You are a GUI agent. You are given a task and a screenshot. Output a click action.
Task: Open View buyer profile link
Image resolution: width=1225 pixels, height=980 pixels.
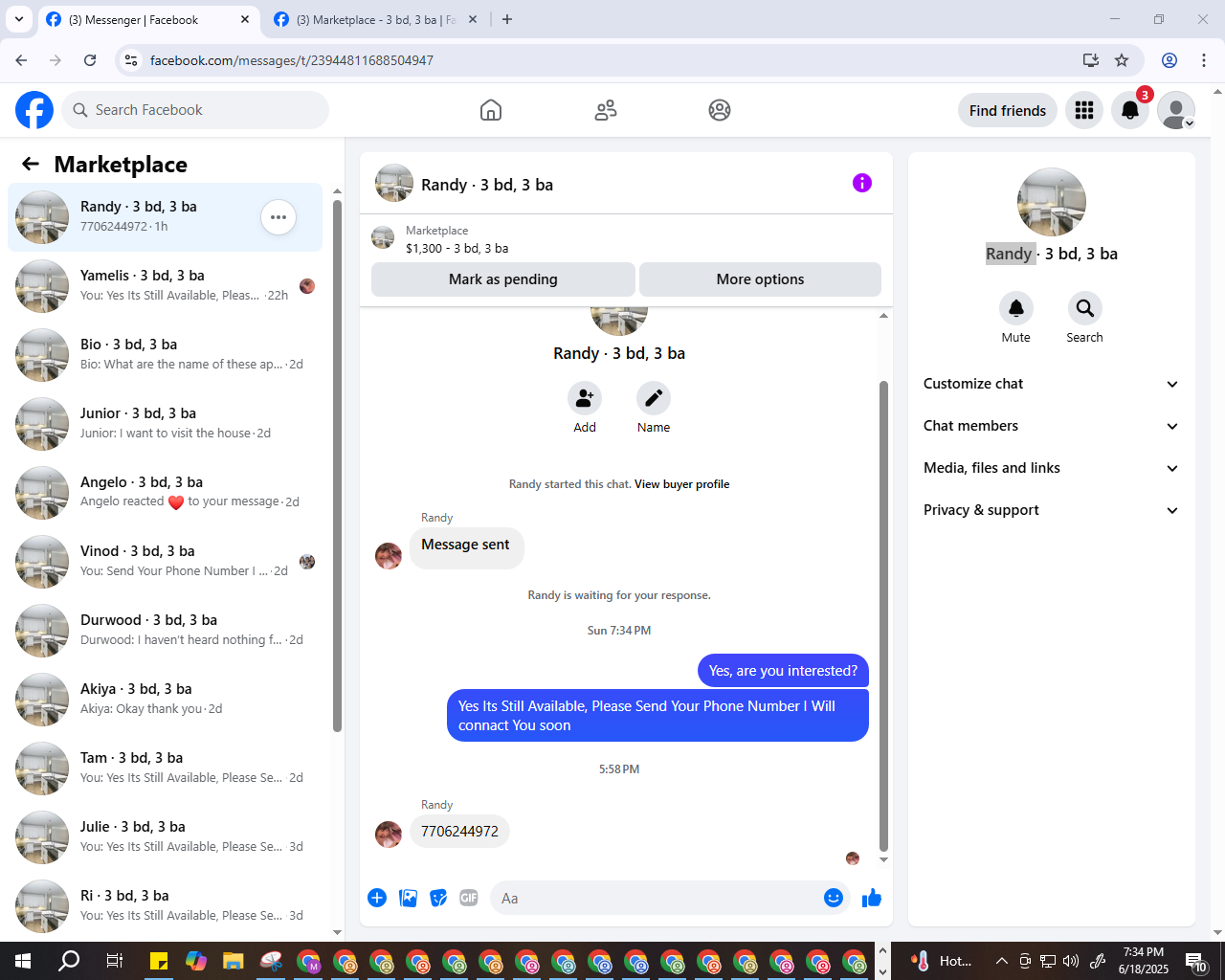coord(681,484)
